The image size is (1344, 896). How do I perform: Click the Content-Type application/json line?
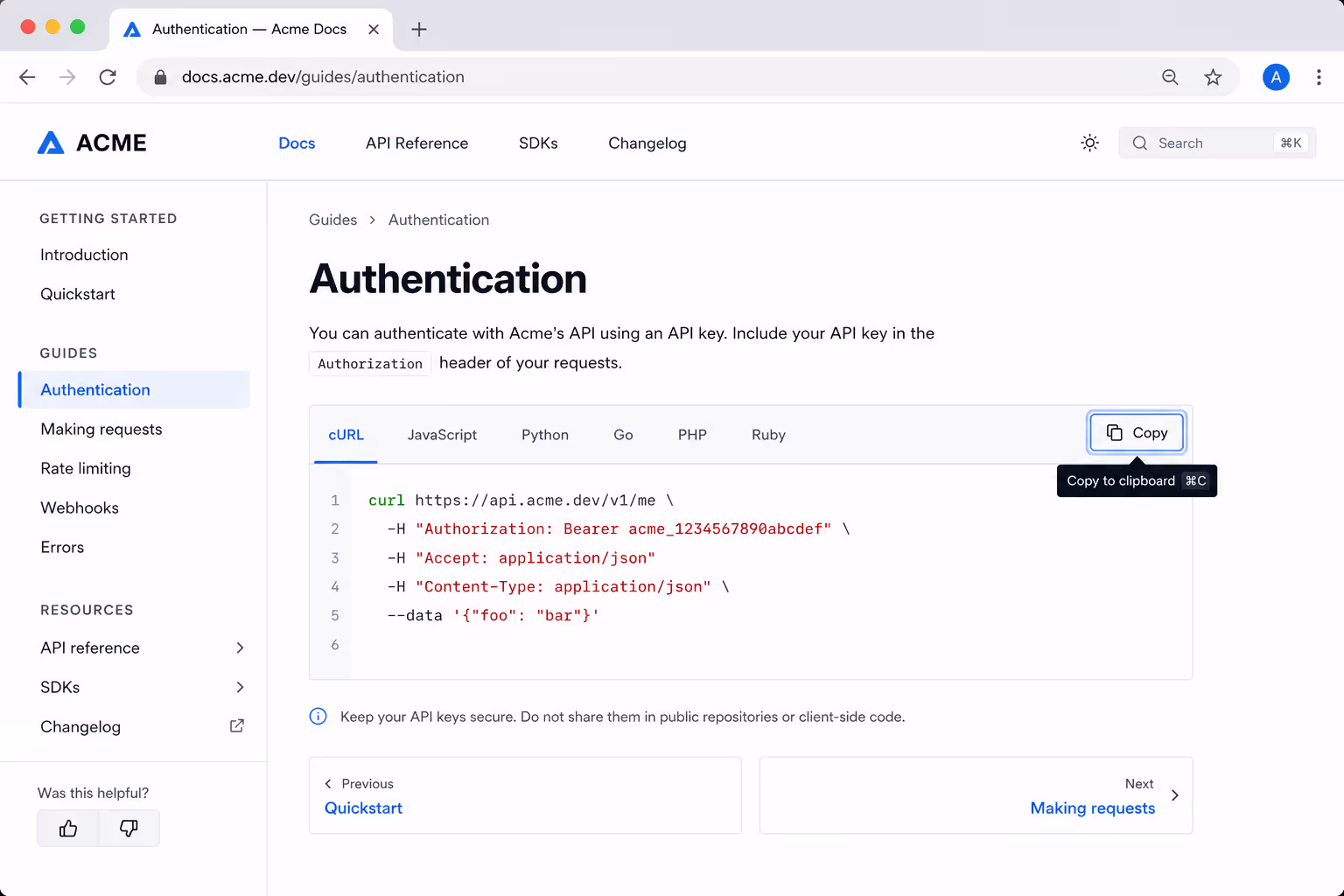558,587
